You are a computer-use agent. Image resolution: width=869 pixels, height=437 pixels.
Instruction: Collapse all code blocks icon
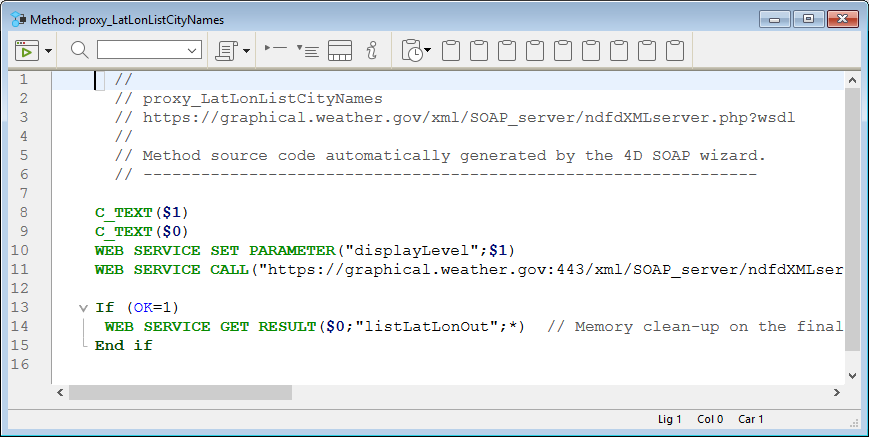click(x=275, y=49)
